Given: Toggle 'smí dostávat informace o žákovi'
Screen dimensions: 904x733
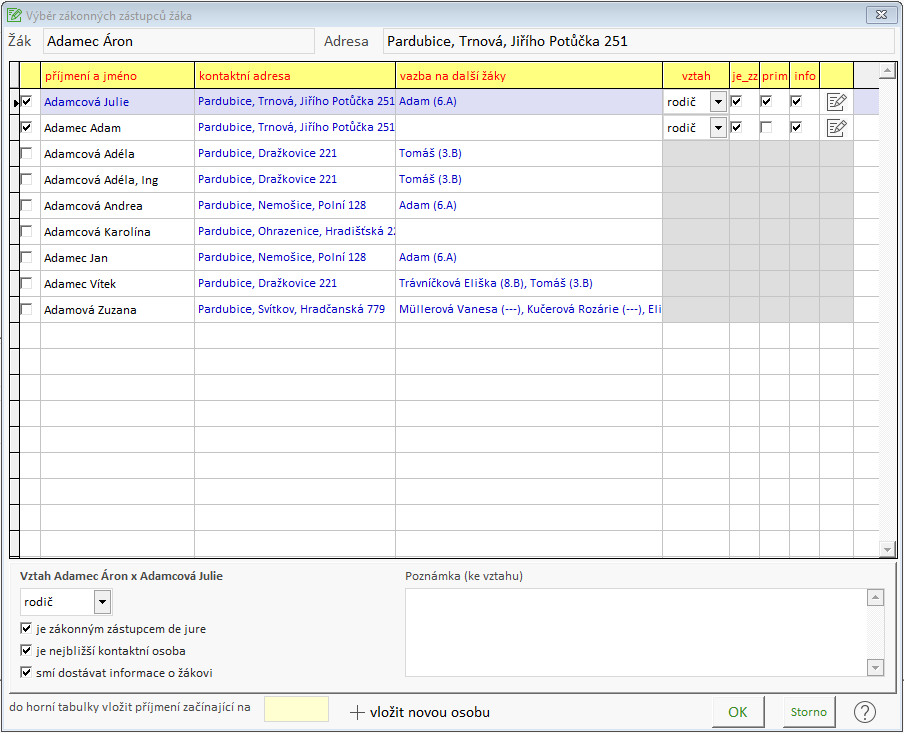Looking at the screenshot, I should point(26,672).
